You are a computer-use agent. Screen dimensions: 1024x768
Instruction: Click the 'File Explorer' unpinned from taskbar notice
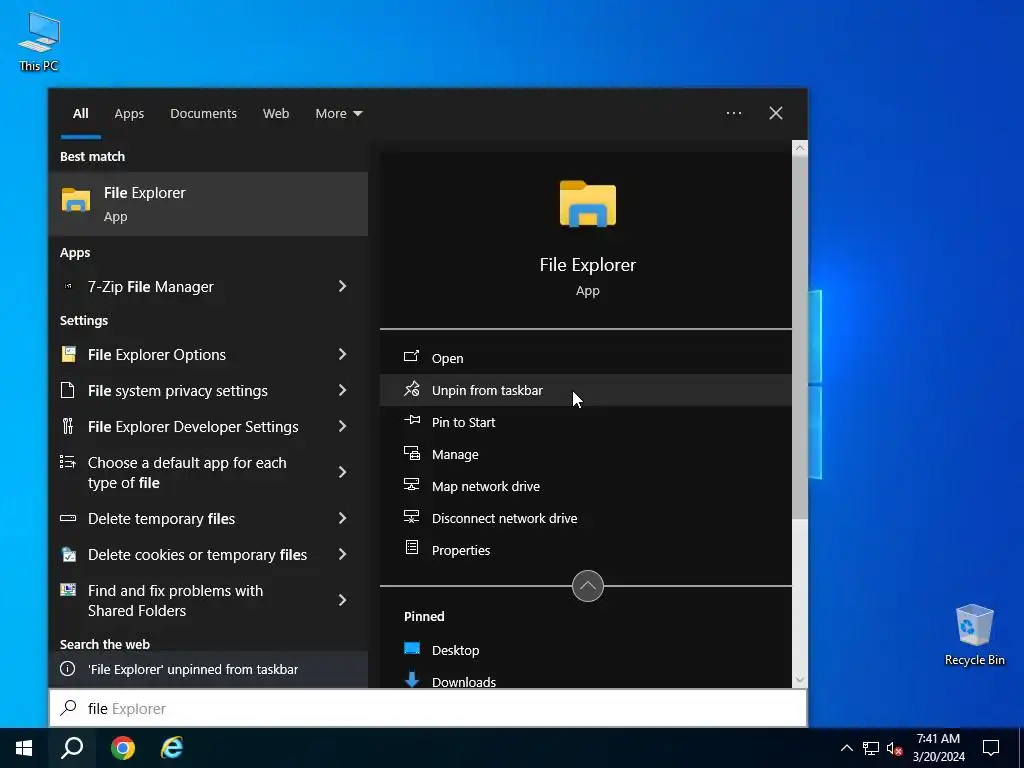click(x=208, y=669)
